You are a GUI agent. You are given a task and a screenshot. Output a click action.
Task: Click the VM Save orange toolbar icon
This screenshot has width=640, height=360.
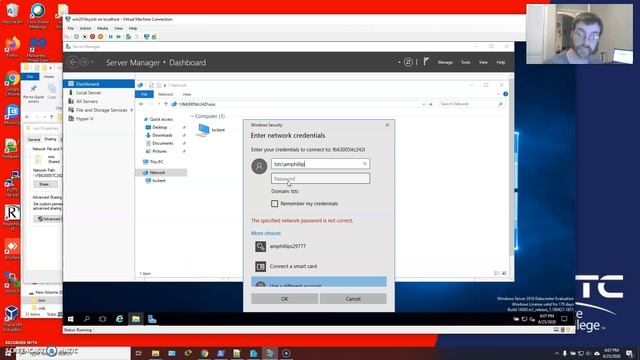[100, 37]
